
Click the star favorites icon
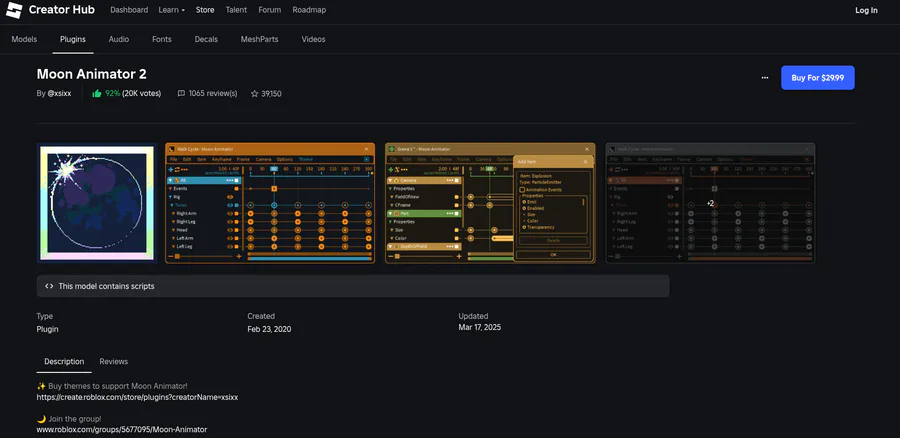coord(254,93)
